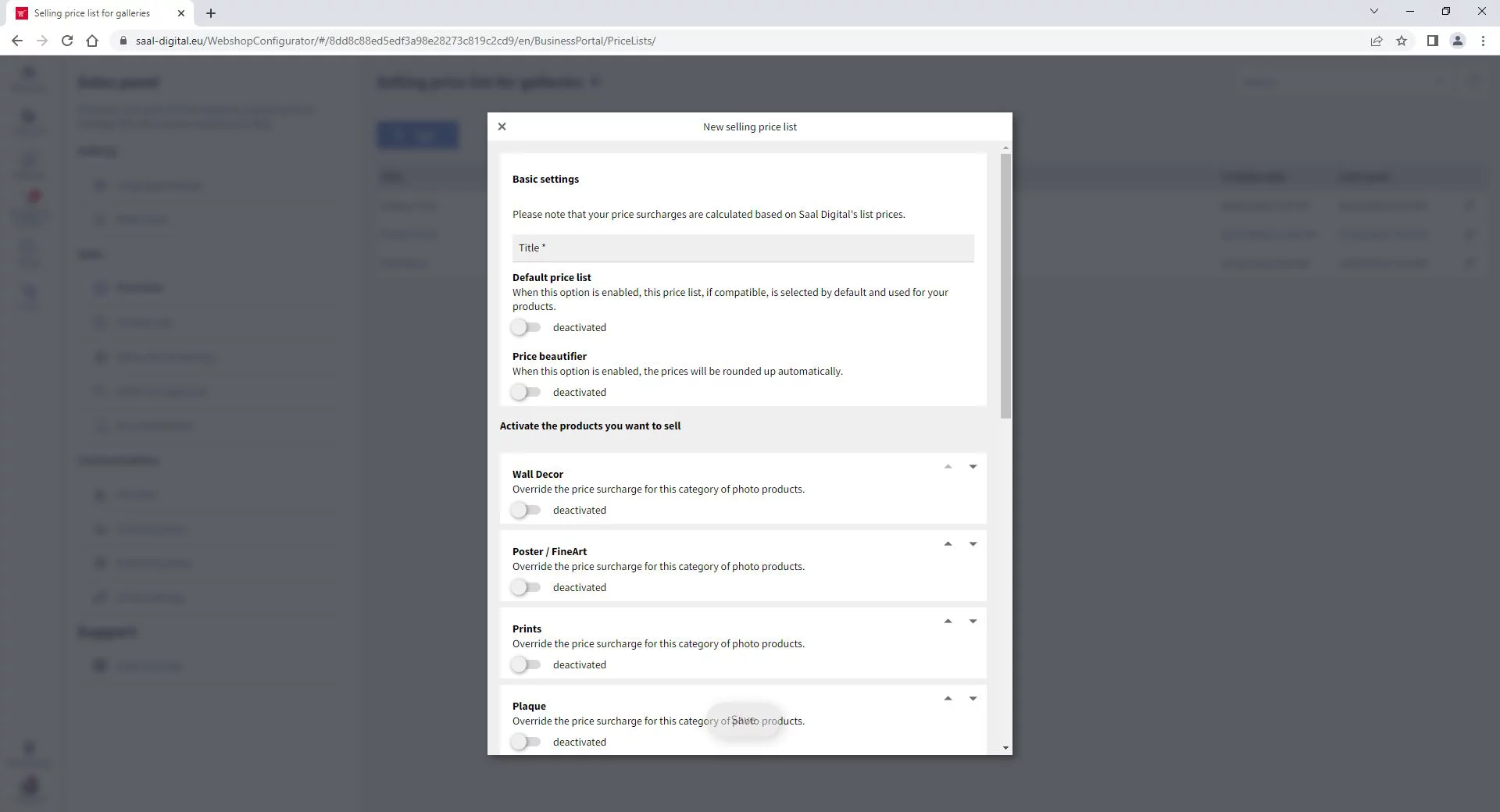Move Plaque category up with arrow
1500x812 pixels.
948,699
